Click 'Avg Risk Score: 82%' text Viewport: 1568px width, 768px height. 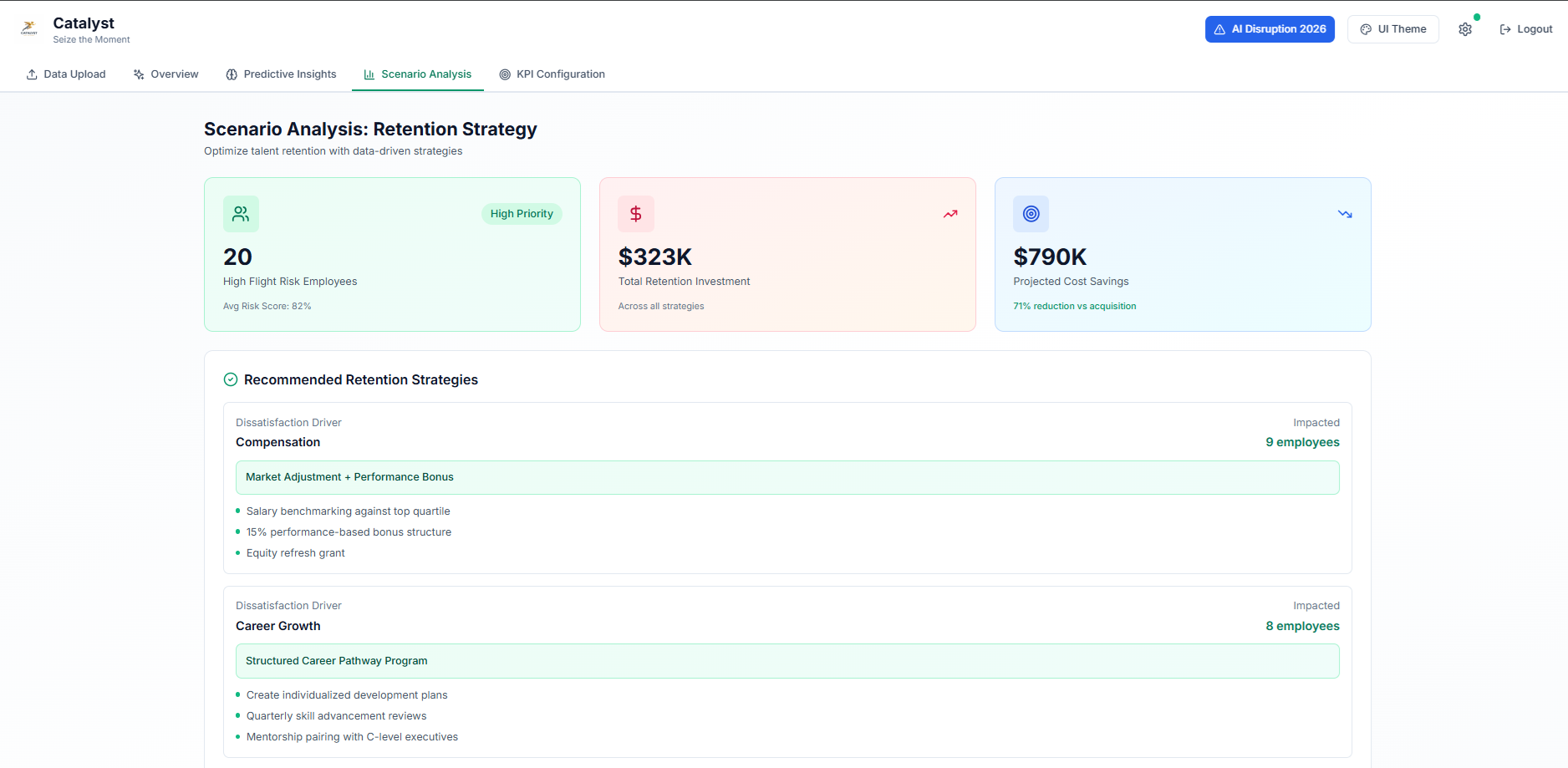pyautogui.click(x=267, y=307)
